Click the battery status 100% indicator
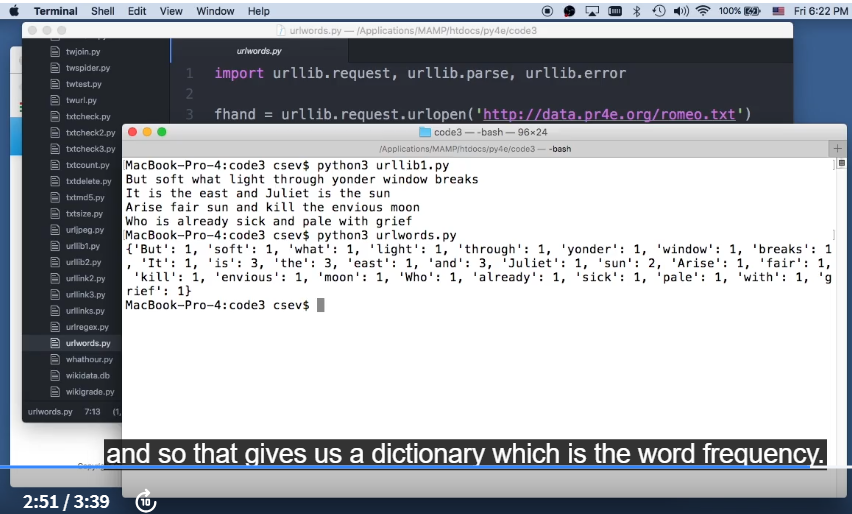Screen dimensions: 852x514 tap(740, 11)
